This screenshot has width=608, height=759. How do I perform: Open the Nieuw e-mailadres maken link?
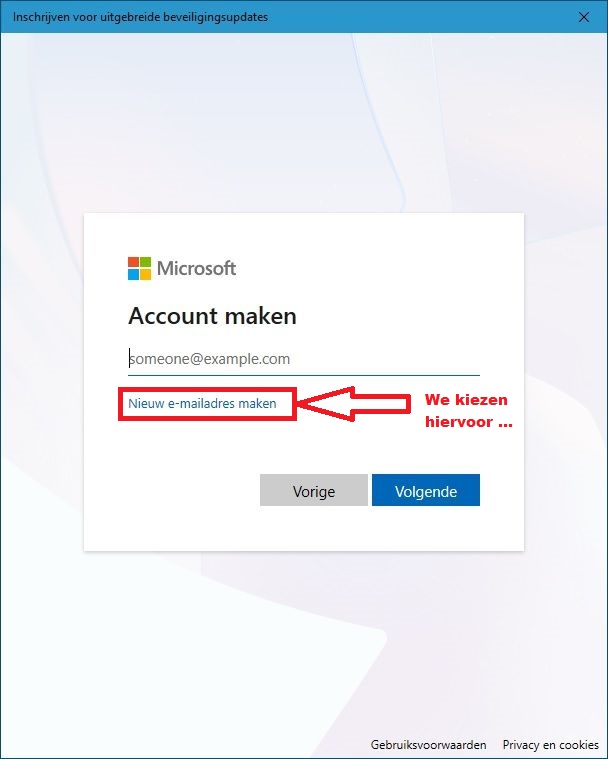pyautogui.click(x=202, y=404)
